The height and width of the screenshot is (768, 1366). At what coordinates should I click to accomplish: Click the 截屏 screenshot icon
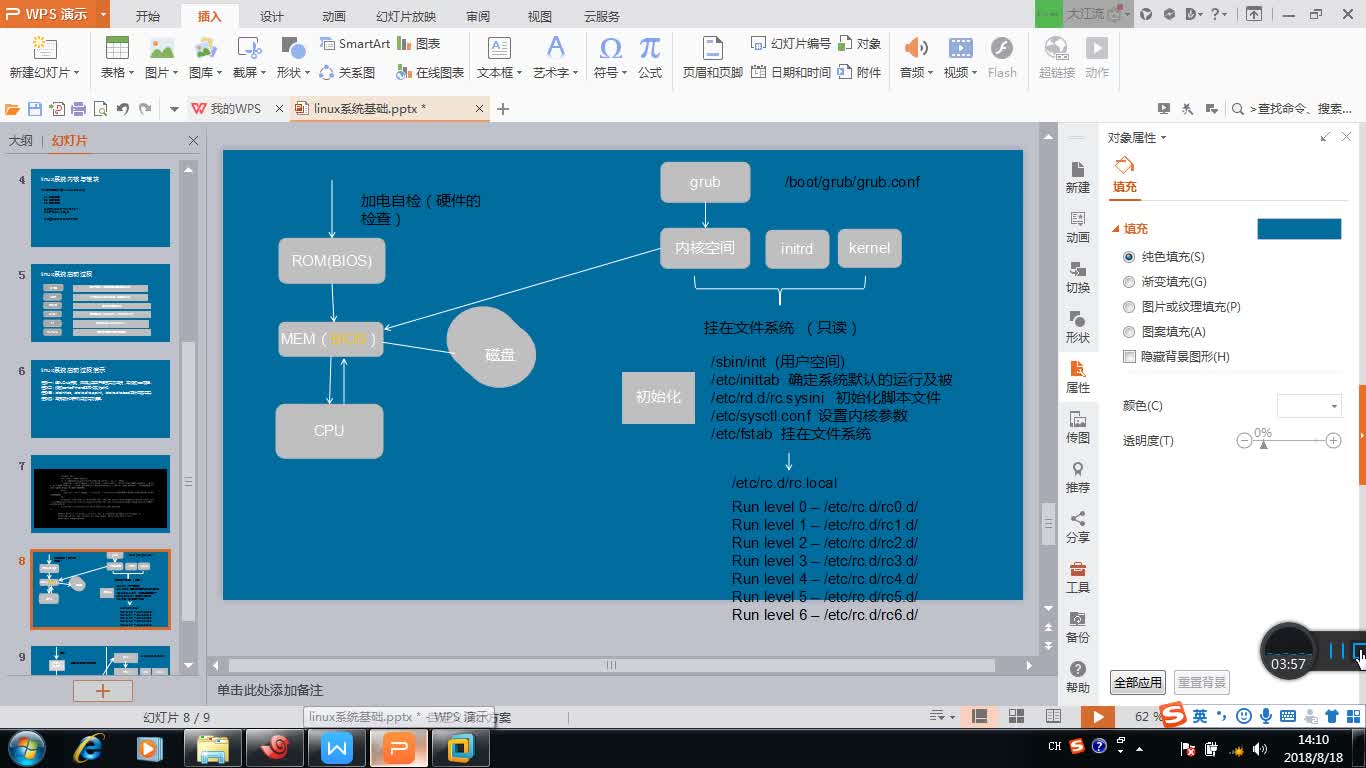click(249, 49)
